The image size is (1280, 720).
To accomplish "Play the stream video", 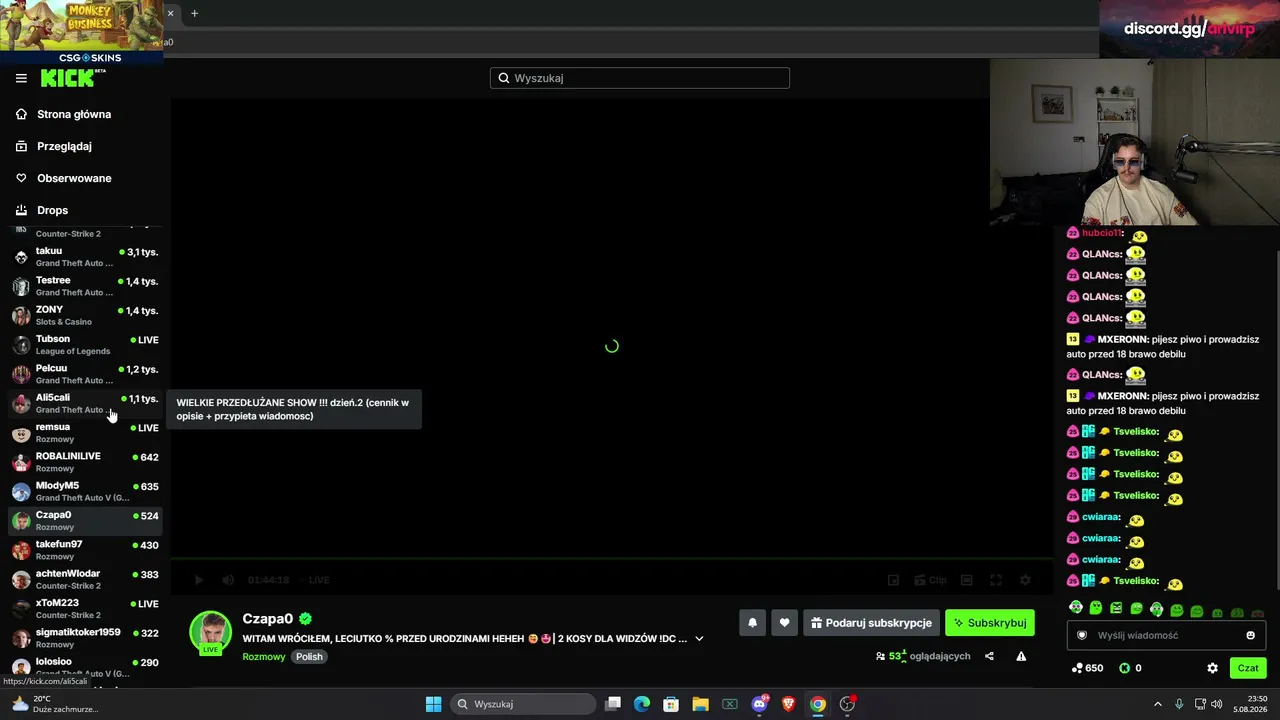I will click(198, 580).
